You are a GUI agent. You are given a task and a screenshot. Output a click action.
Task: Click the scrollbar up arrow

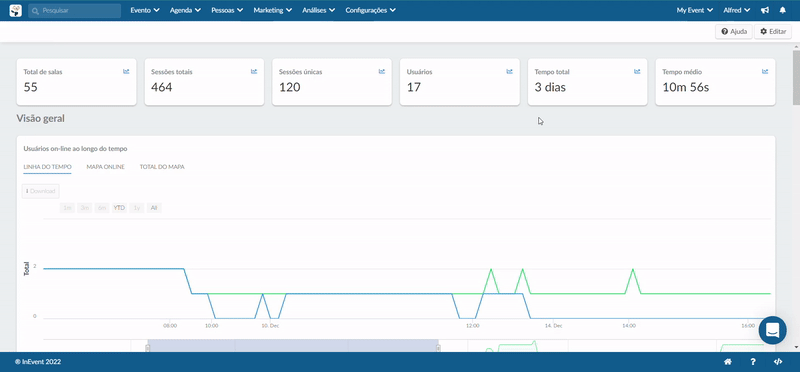(x=796, y=46)
